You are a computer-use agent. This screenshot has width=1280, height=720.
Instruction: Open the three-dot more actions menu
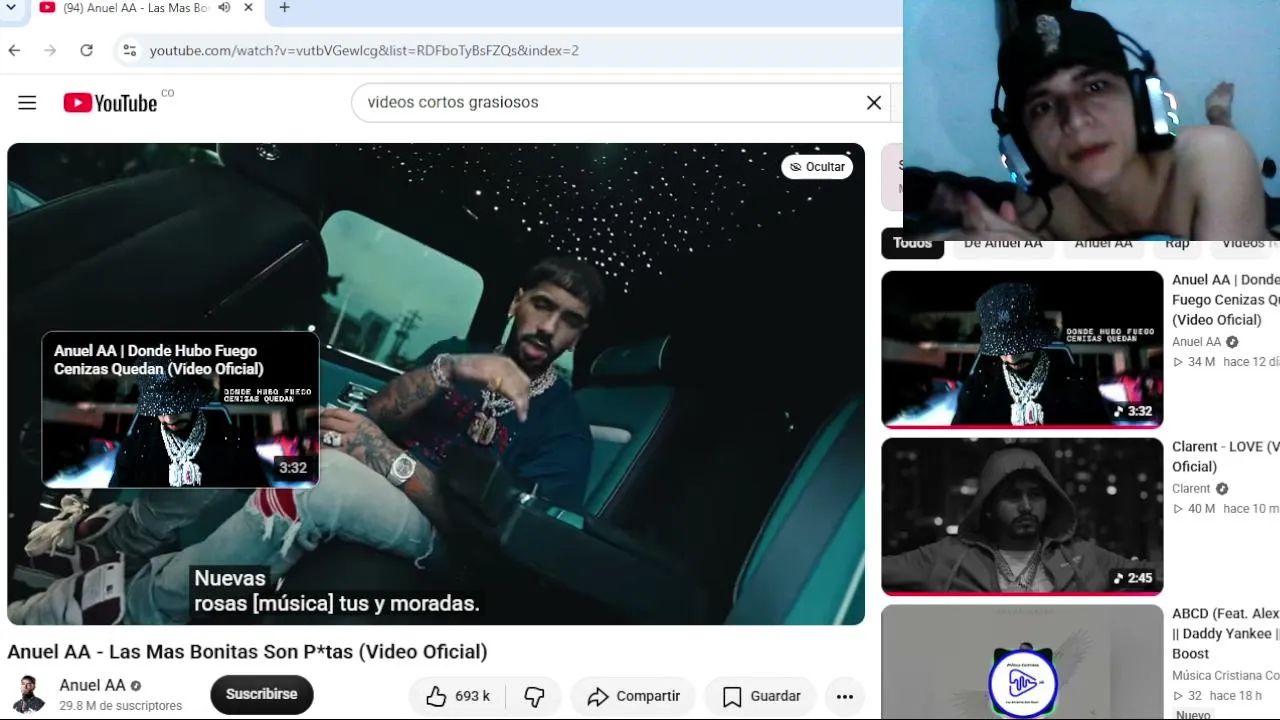point(845,696)
